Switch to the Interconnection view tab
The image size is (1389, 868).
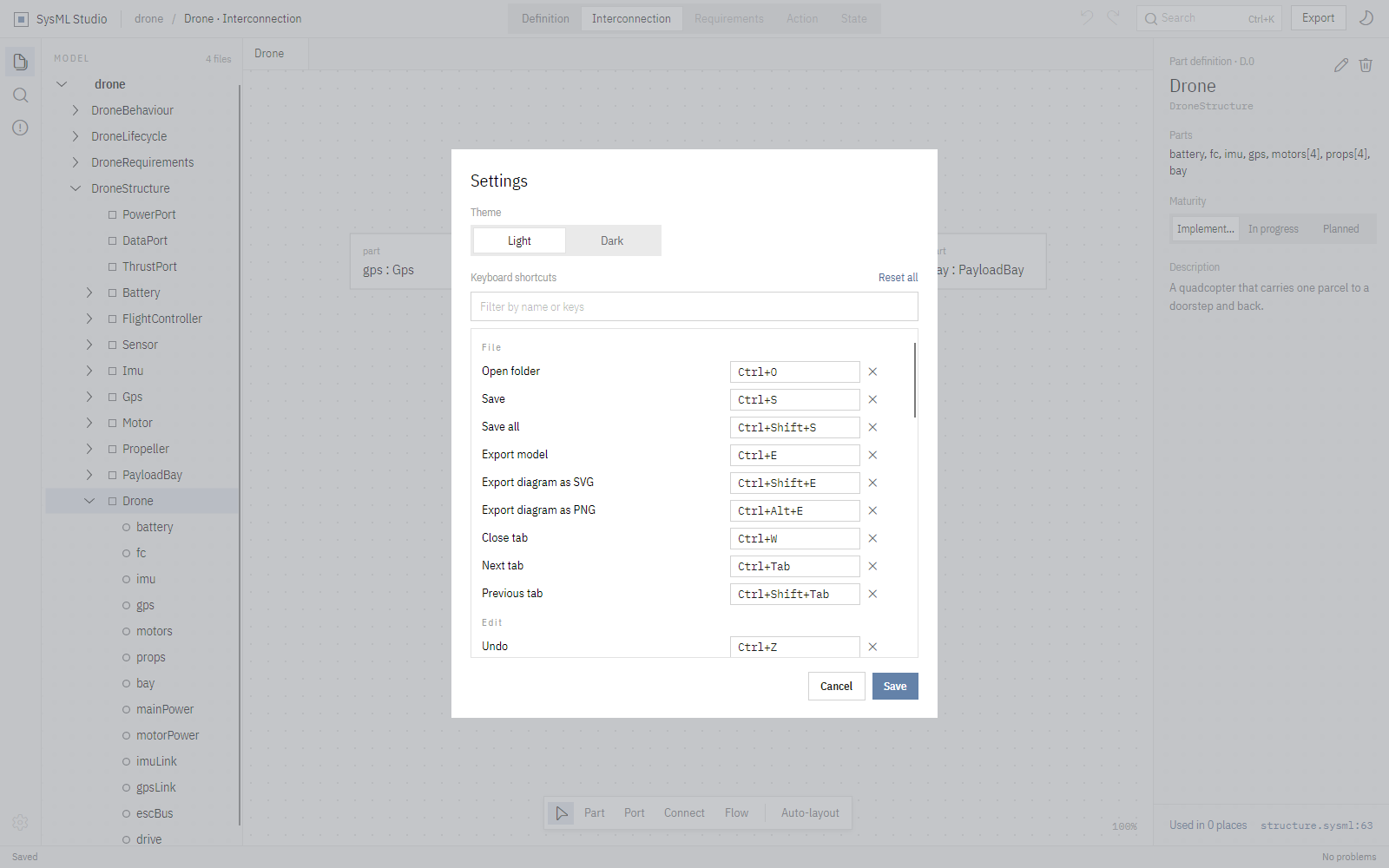click(x=631, y=18)
